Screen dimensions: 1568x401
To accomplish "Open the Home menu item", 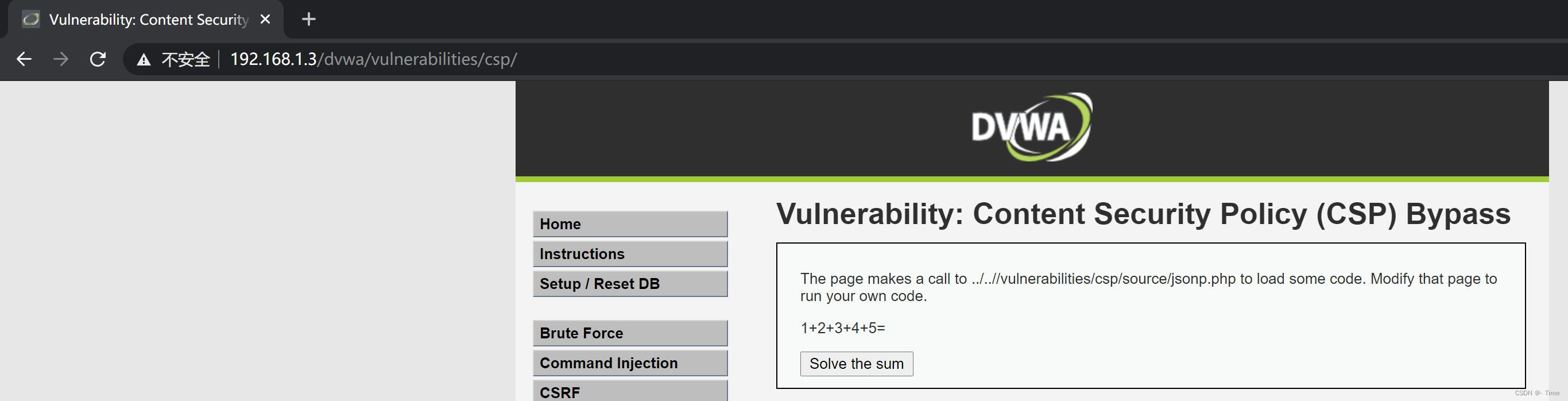I will 629,223.
